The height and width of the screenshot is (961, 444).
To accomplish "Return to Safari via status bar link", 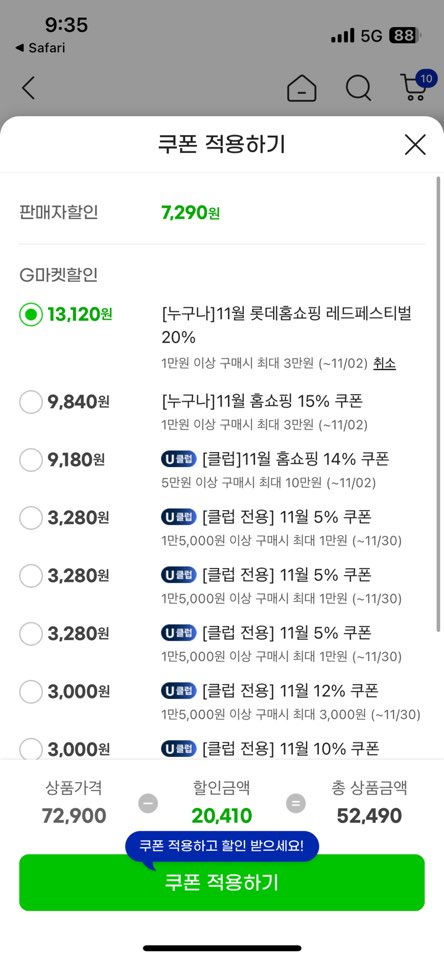I will 40,48.
